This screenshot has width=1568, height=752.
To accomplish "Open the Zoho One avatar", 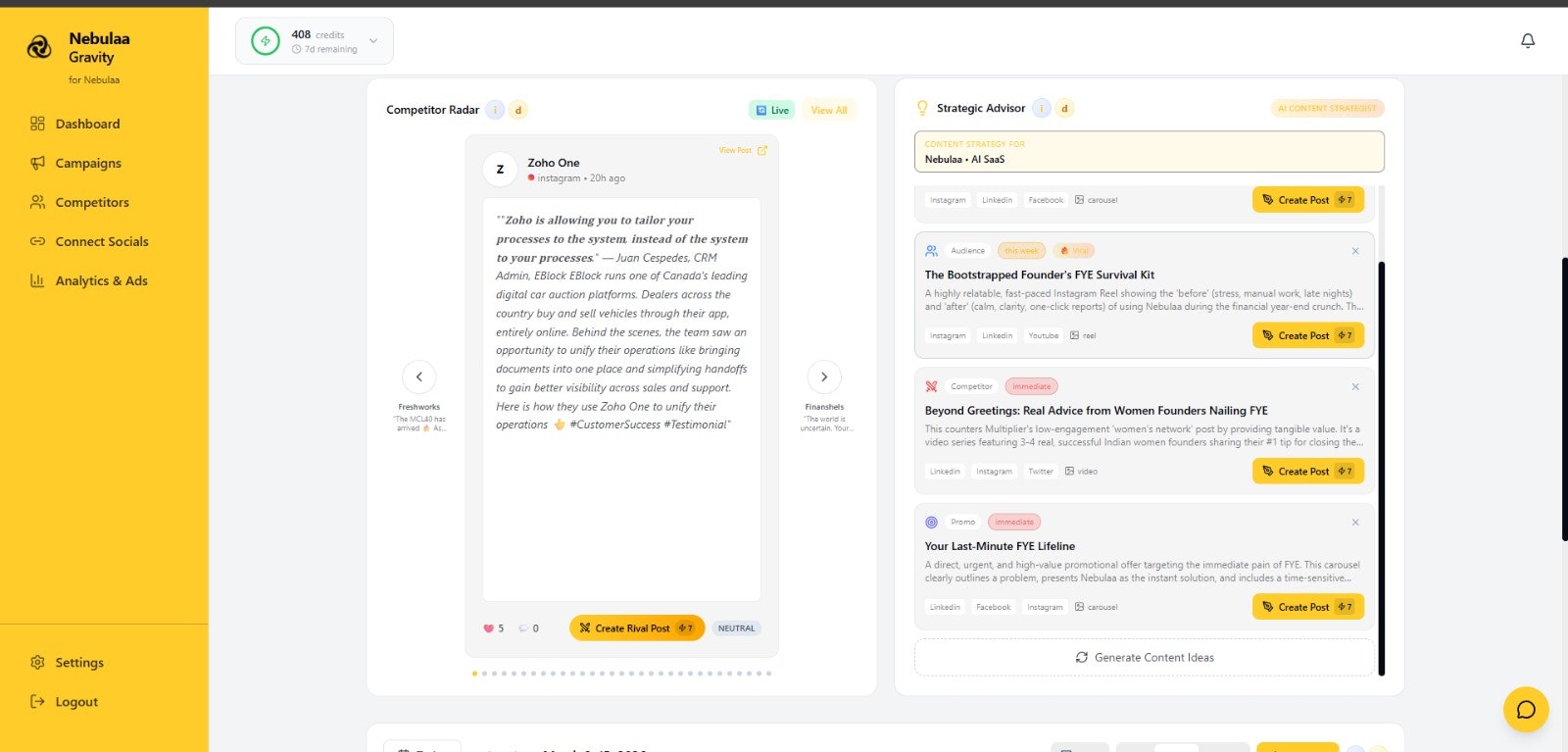I will (500, 169).
